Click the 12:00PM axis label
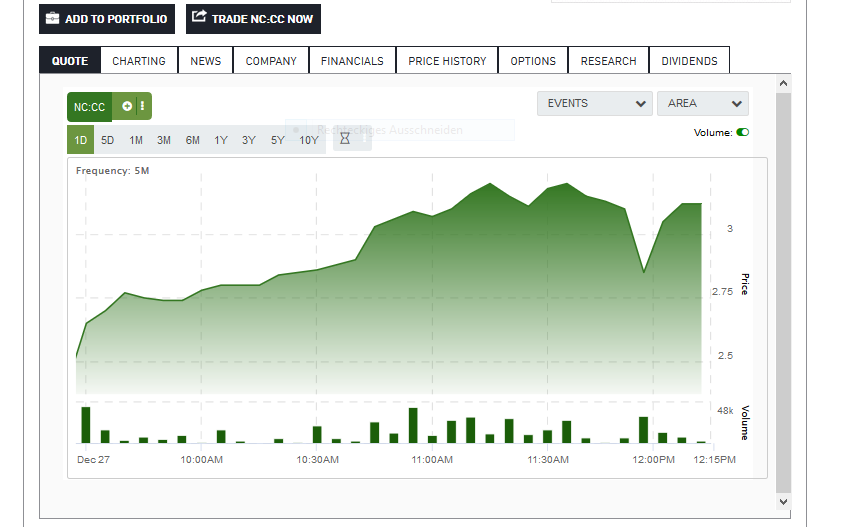This screenshot has width=842, height=527. [x=654, y=460]
